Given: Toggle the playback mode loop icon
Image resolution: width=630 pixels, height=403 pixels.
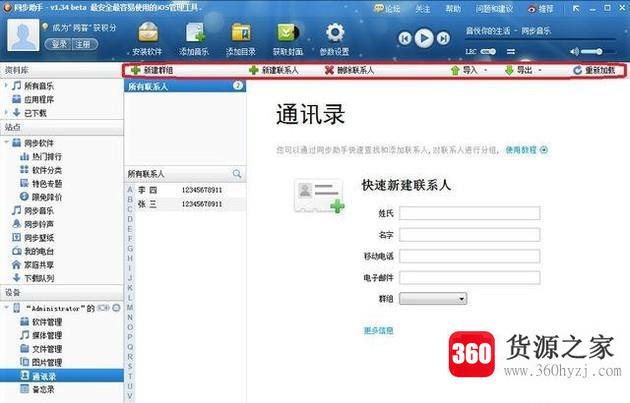Looking at the screenshot, I should (511, 51).
